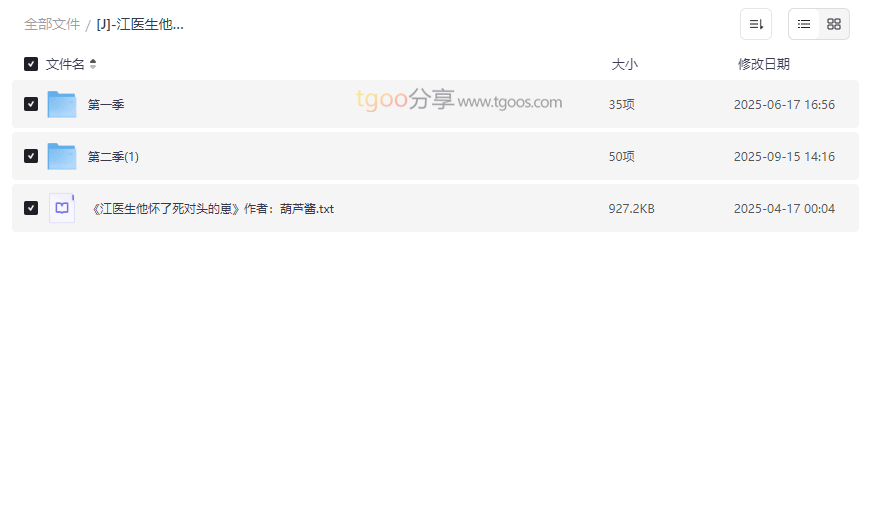Switch to list view icon
Image resolution: width=874 pixels, height=514 pixels.
point(804,24)
